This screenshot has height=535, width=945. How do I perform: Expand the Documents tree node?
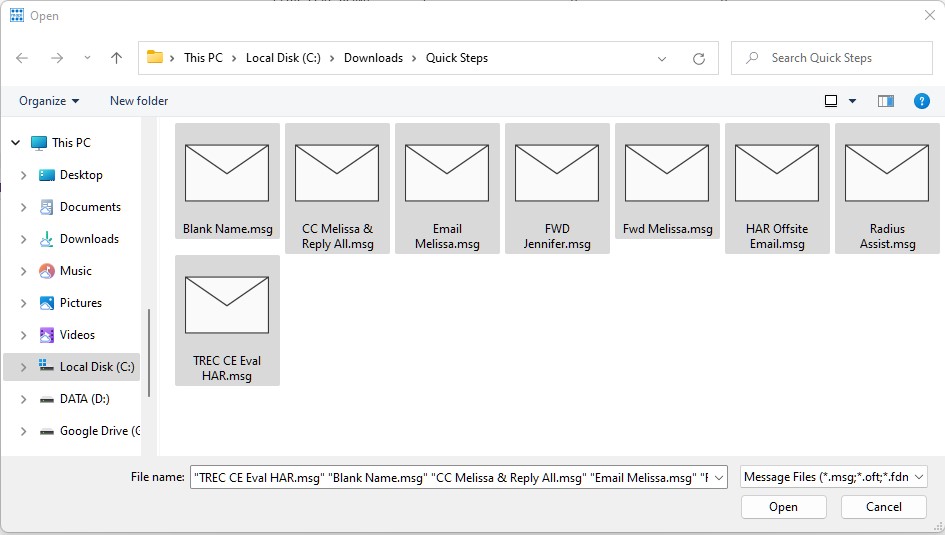[x=24, y=207]
